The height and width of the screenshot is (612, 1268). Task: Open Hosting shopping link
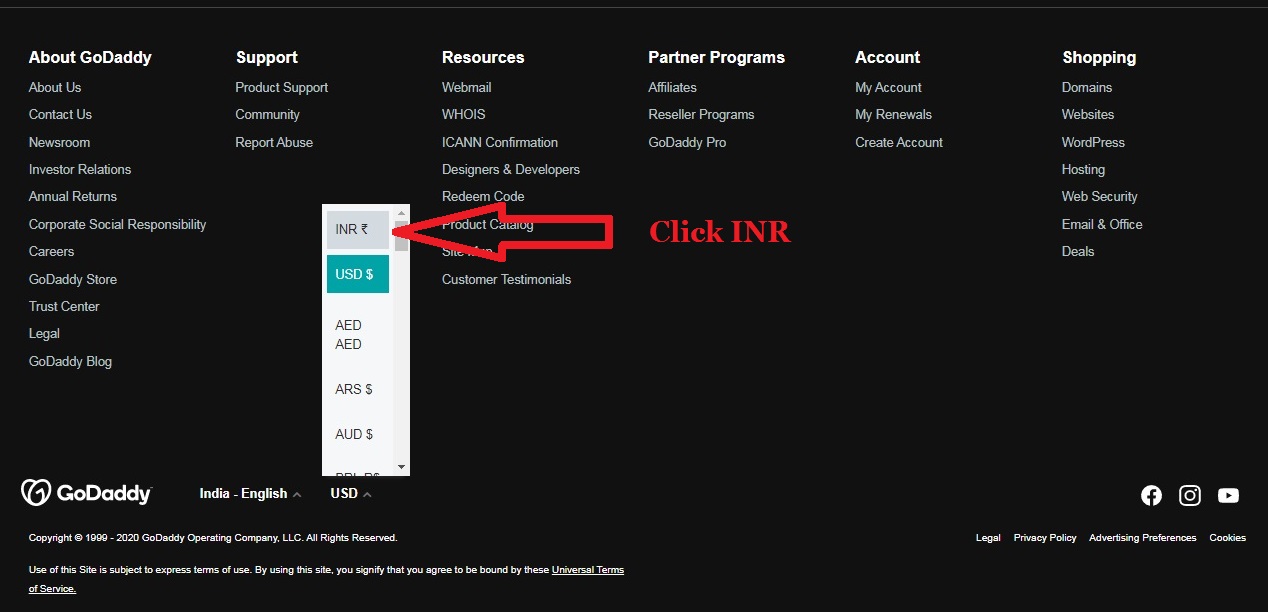1083,169
